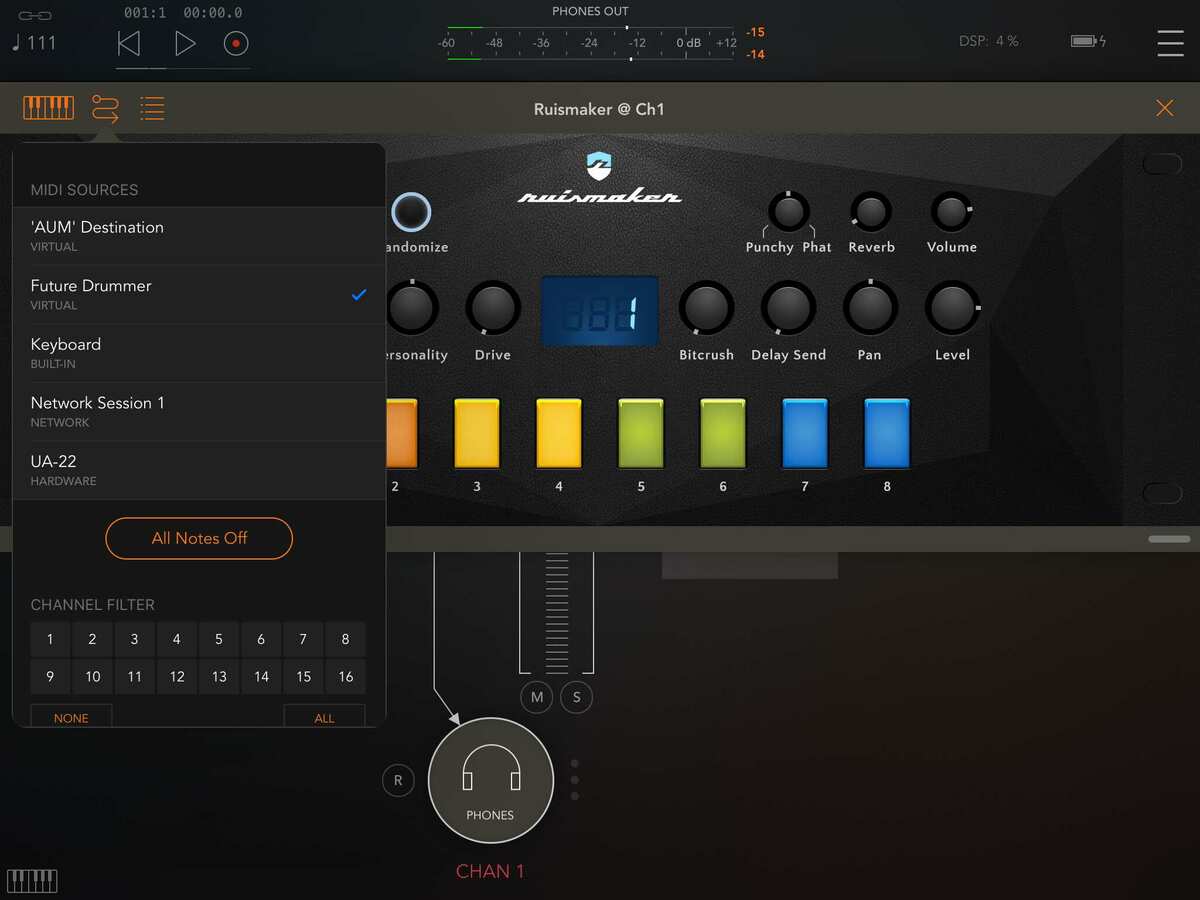Open the hamburger main menu

pyautogui.click(x=1170, y=43)
